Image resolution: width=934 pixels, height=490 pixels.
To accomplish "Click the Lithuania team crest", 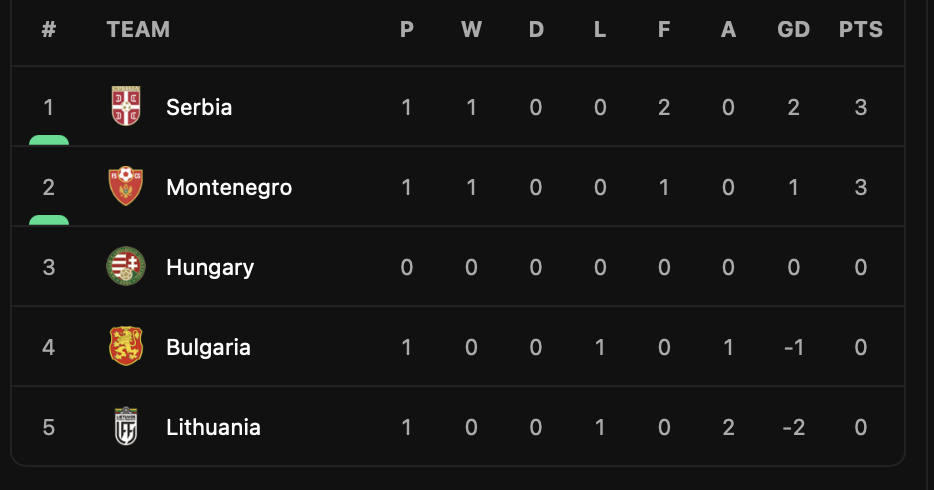I will (126, 426).
